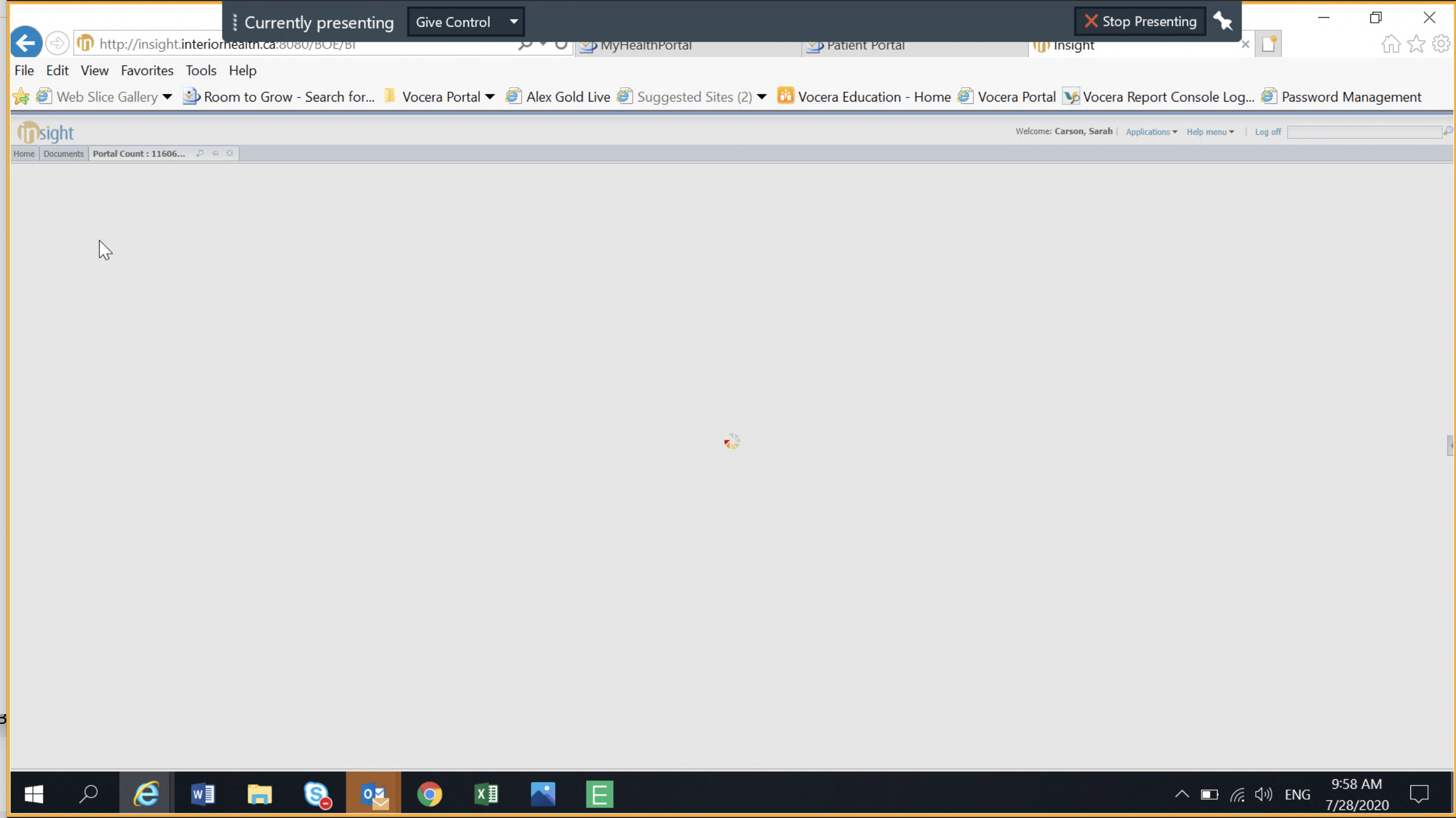Screen dimensions: 1456x818
Task: Close the Portal Count tab
Action: tap(230, 153)
